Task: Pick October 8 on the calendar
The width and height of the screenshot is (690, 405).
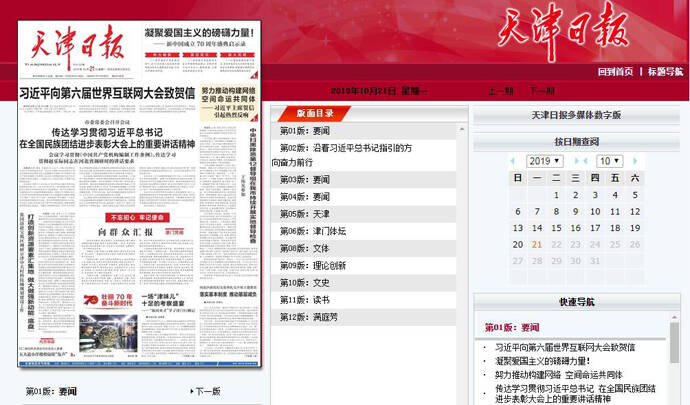Action: [x=556, y=212]
